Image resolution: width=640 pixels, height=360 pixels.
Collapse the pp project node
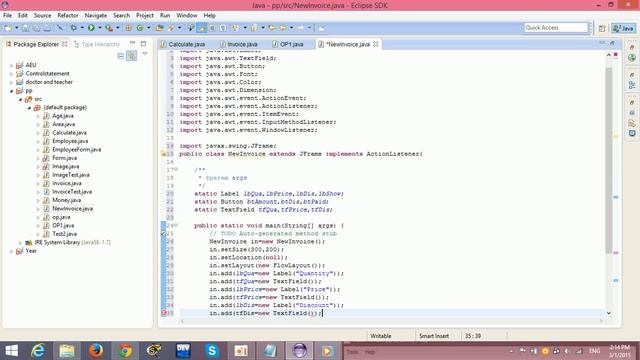click(x=11, y=91)
